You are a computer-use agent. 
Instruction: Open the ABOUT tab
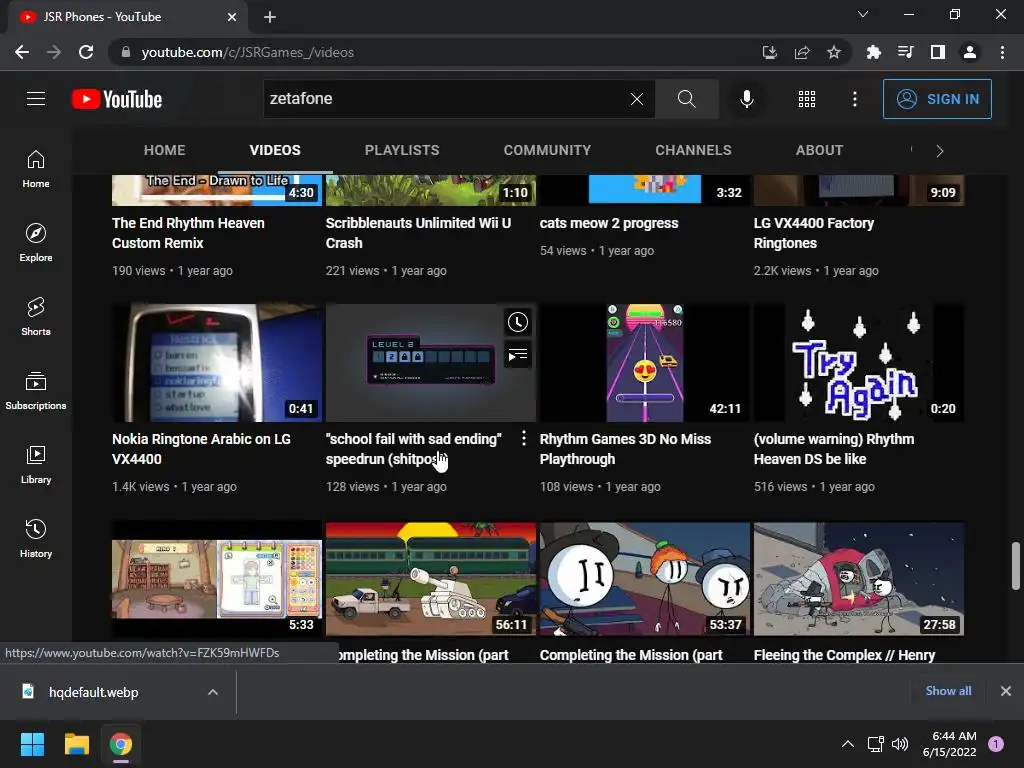(819, 150)
